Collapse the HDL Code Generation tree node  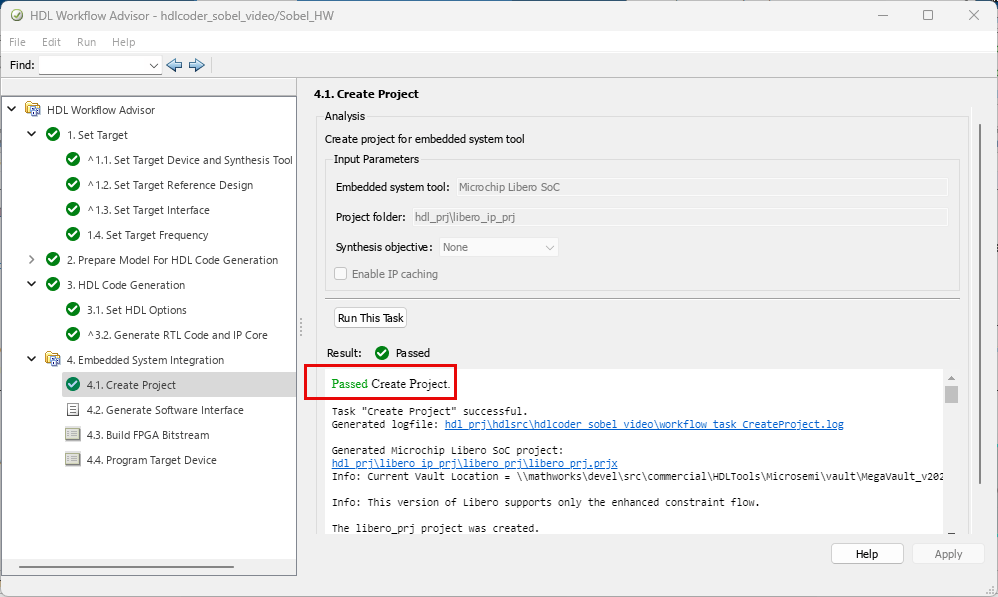point(32,285)
